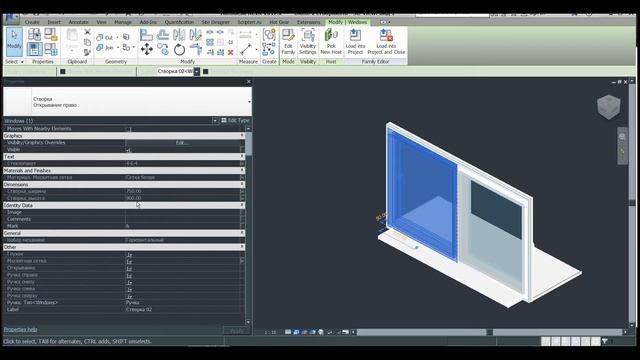Open Visibility Settings
Viewport: 640px width, 360px height.
pos(308,42)
